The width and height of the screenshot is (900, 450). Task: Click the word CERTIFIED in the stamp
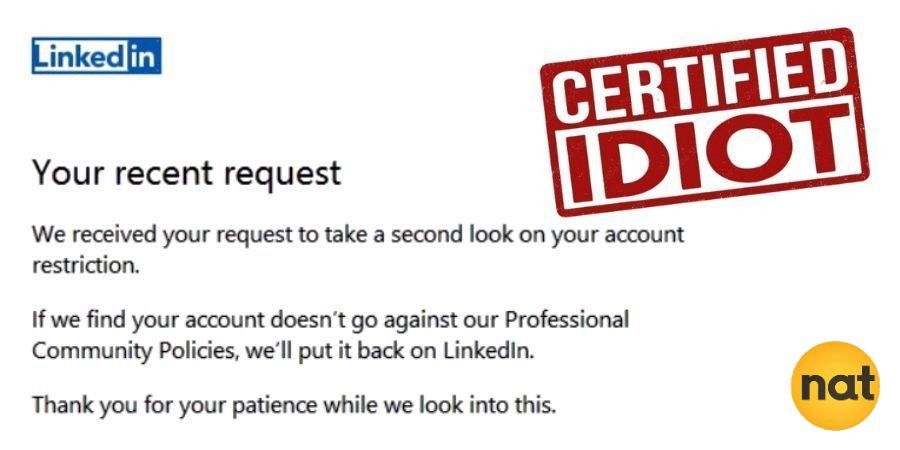[697, 87]
